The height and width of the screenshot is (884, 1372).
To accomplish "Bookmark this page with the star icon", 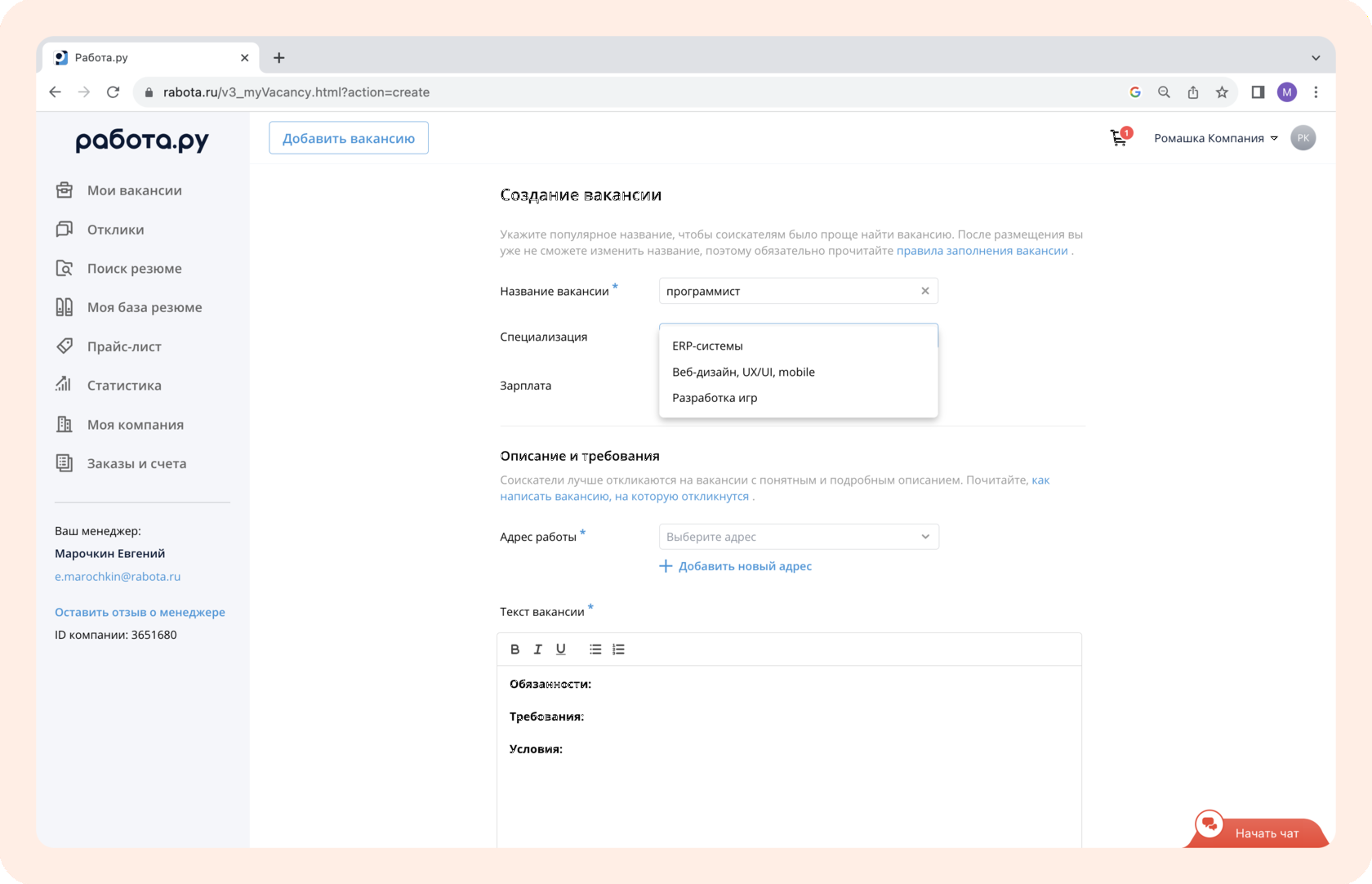I will (1222, 92).
